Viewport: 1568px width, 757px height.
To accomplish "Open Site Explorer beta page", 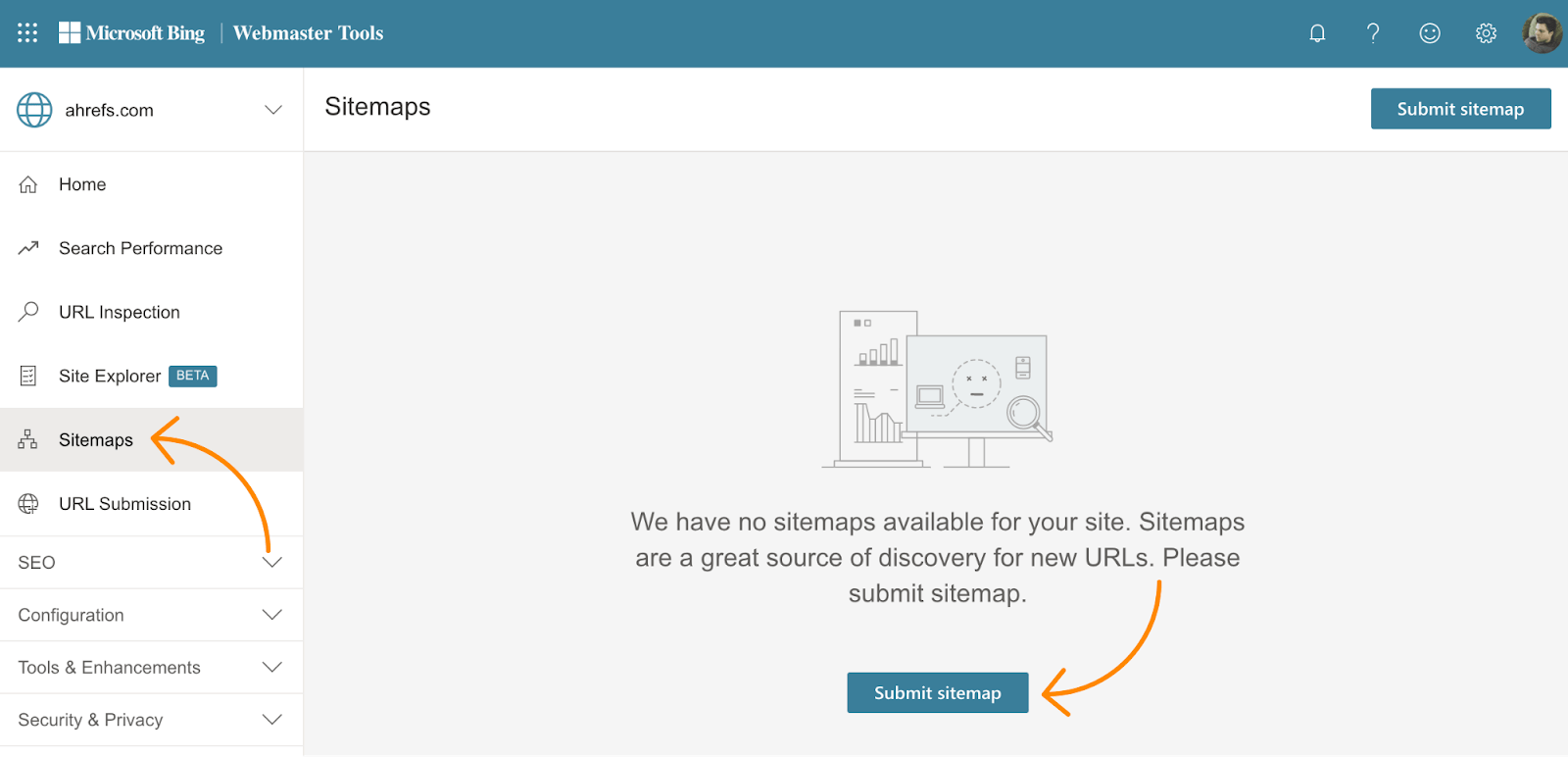I will (110, 376).
